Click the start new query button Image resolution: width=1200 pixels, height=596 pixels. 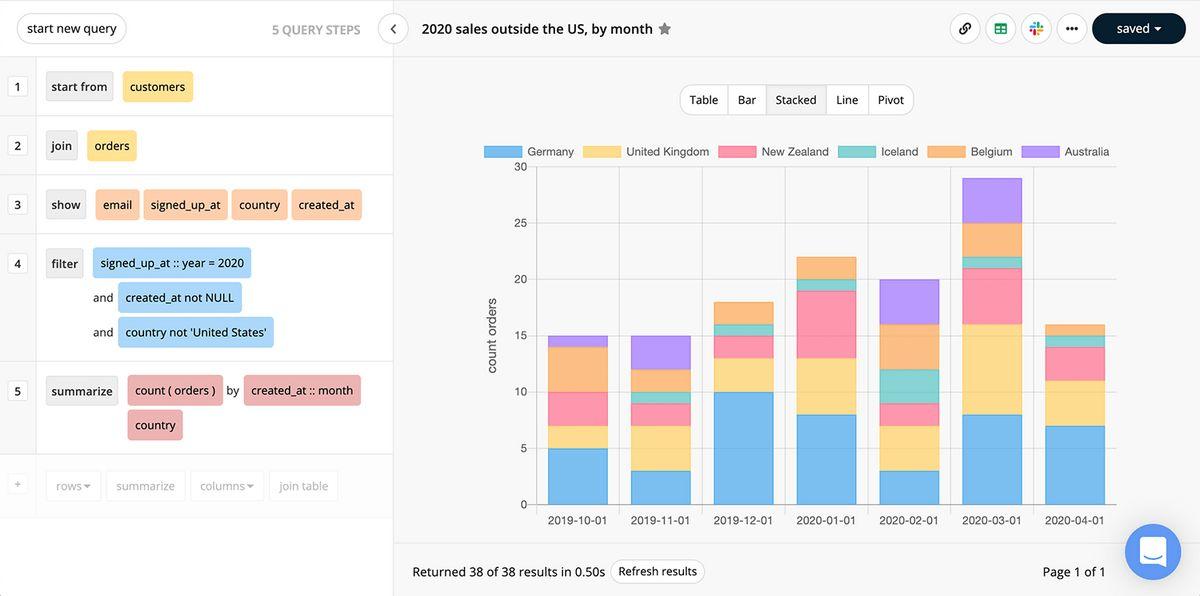pyautogui.click(x=72, y=29)
